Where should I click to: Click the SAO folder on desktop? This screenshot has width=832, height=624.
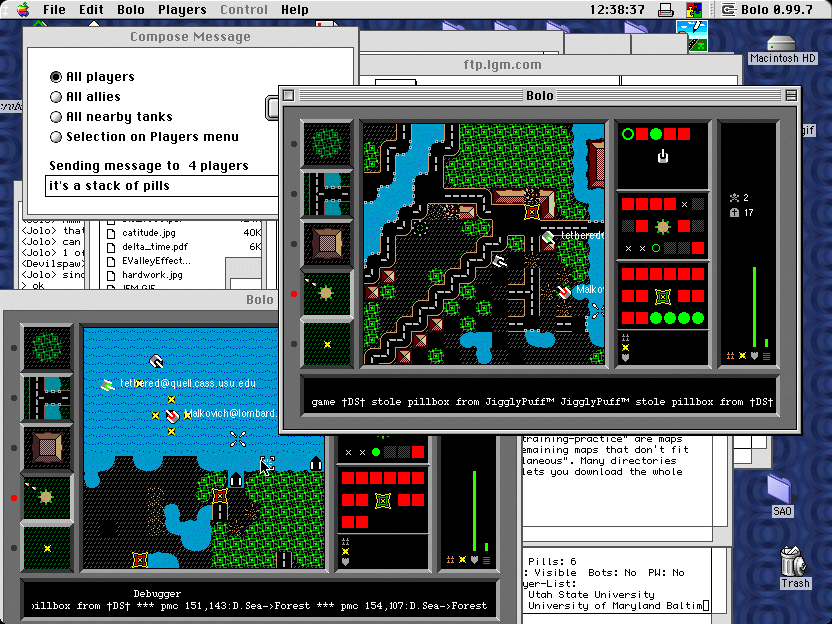click(x=782, y=492)
